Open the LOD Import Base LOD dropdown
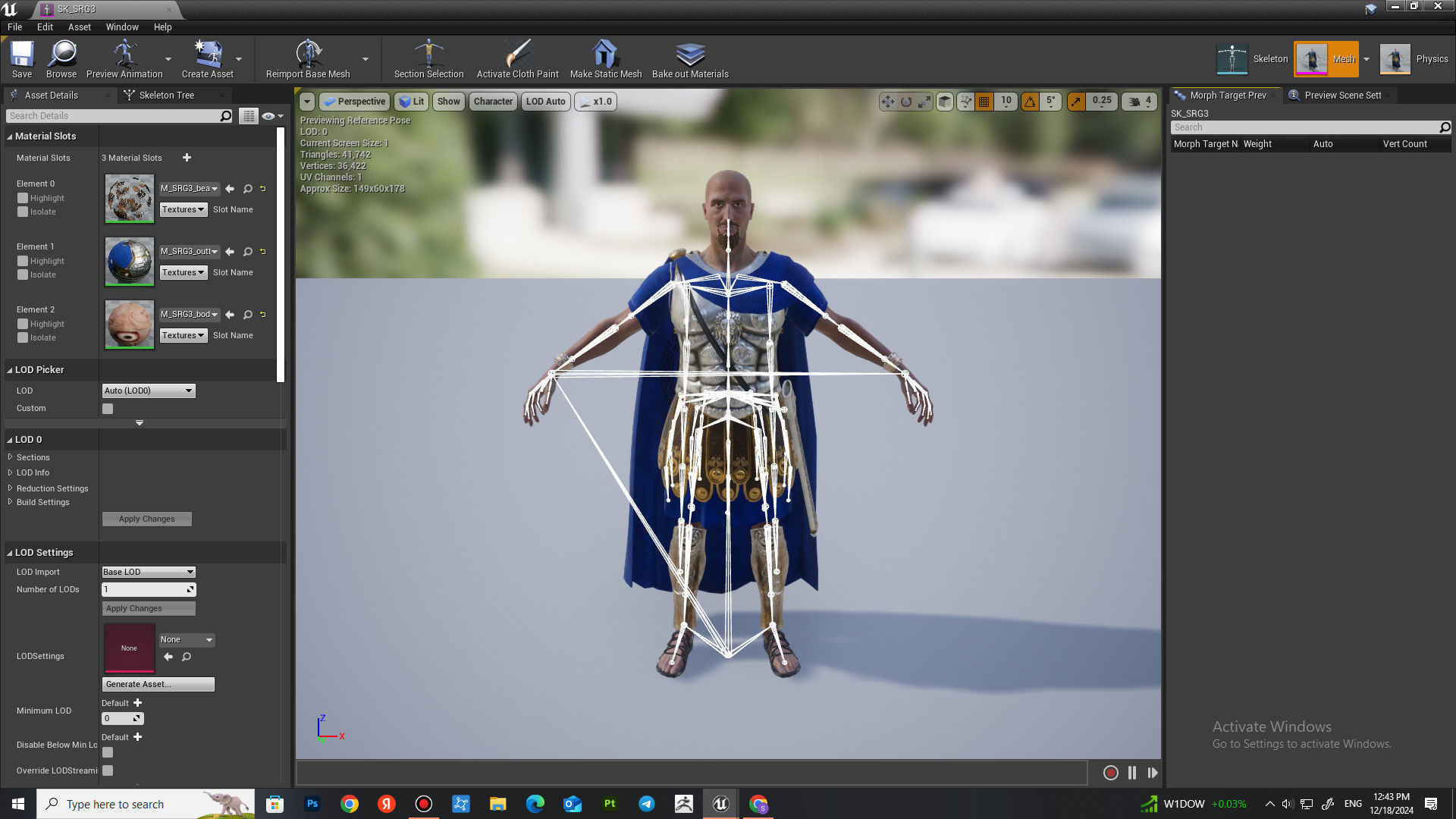Screen dimensions: 1456x819 point(149,572)
